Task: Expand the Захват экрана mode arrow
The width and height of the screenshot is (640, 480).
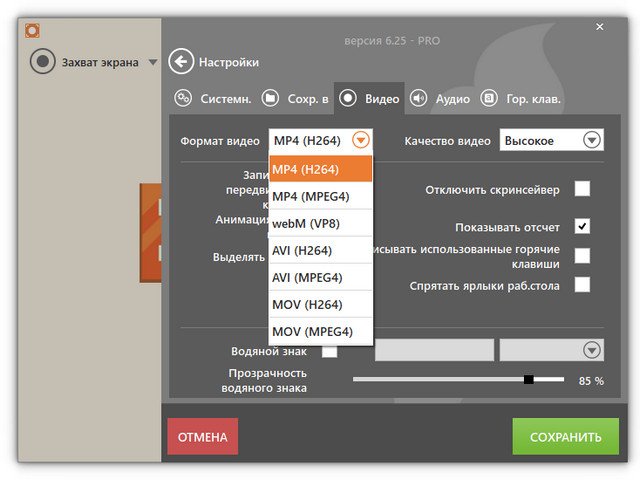Action: 153,62
